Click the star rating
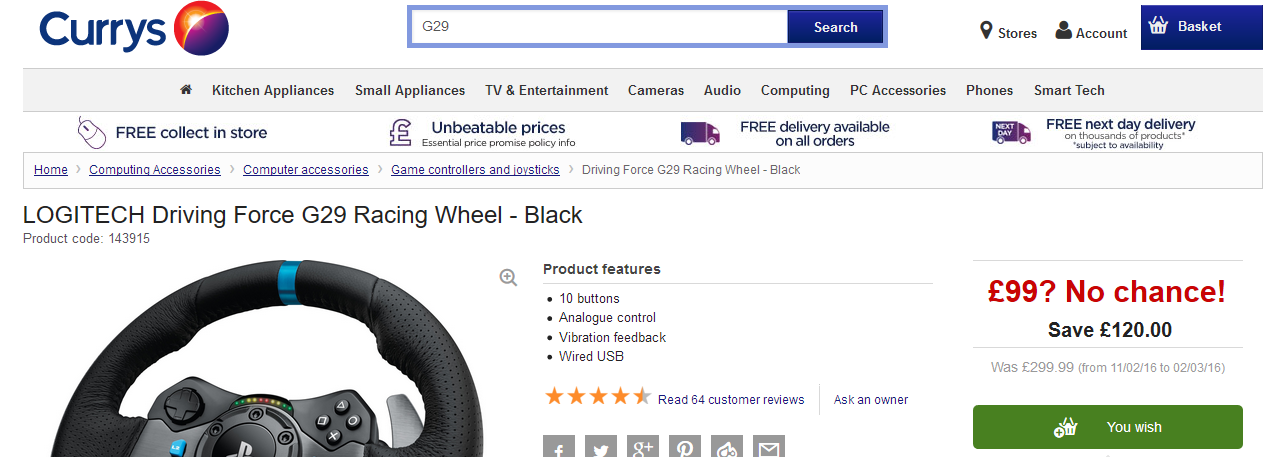Viewport: 1269px width, 457px height. 598,397
